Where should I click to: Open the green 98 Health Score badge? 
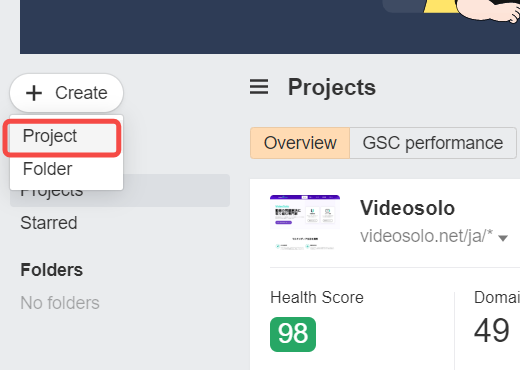point(293,334)
